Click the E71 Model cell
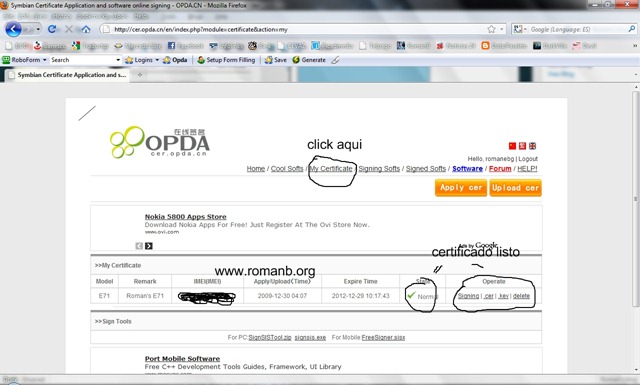The height and width of the screenshot is (385, 640). tap(104, 296)
